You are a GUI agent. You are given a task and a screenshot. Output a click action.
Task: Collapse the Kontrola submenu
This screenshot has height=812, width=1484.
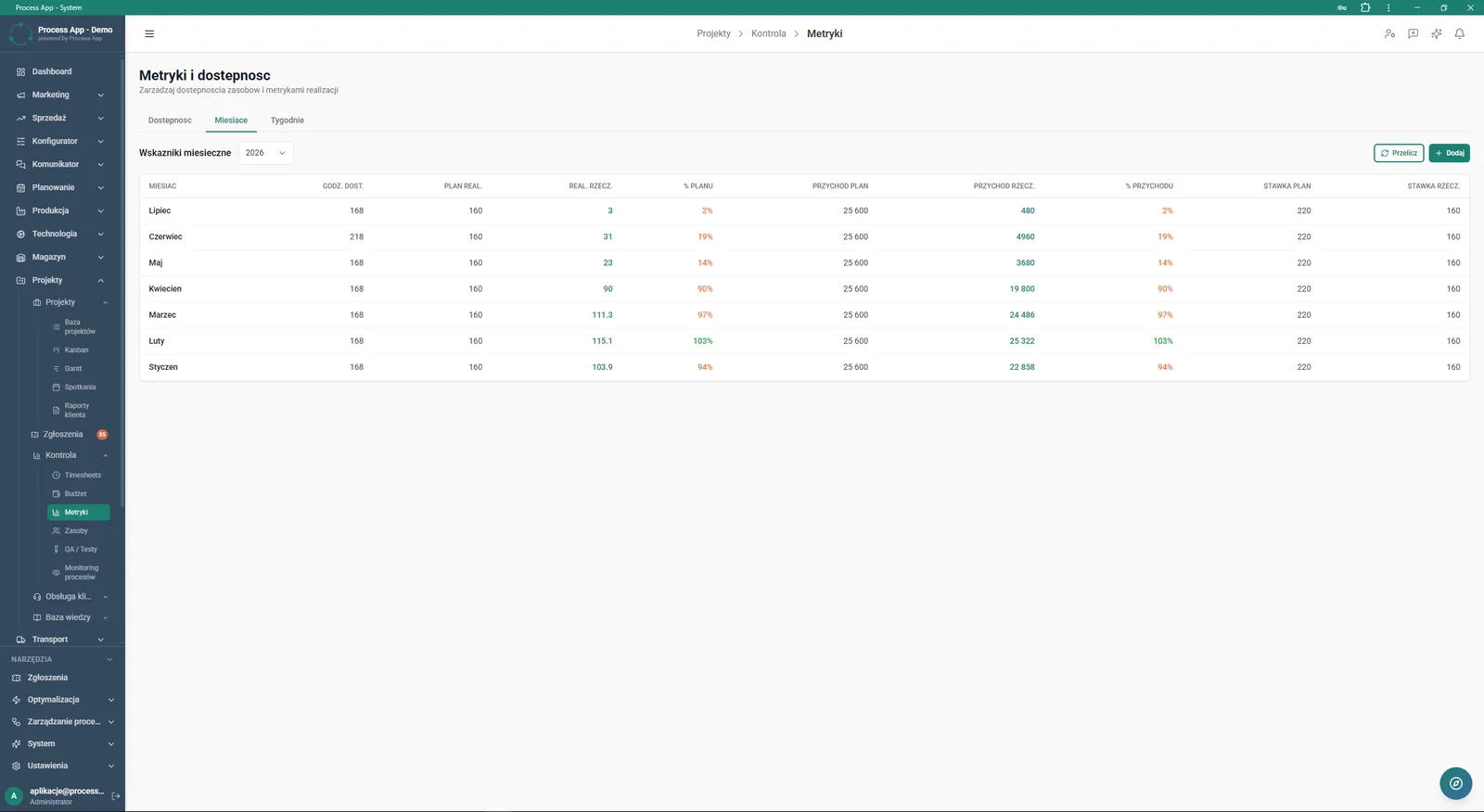(x=69, y=455)
